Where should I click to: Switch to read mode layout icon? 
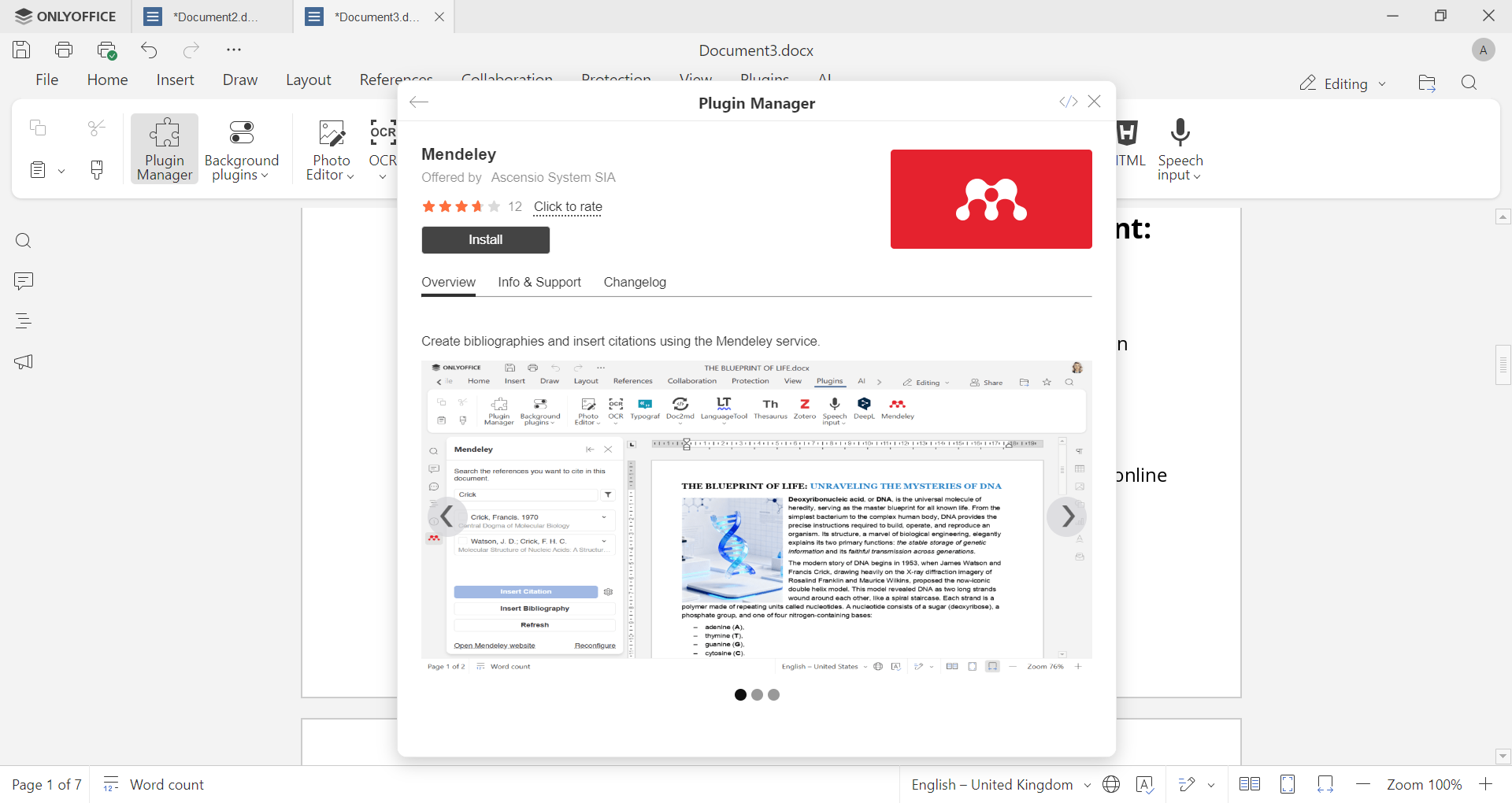pyautogui.click(x=1249, y=784)
